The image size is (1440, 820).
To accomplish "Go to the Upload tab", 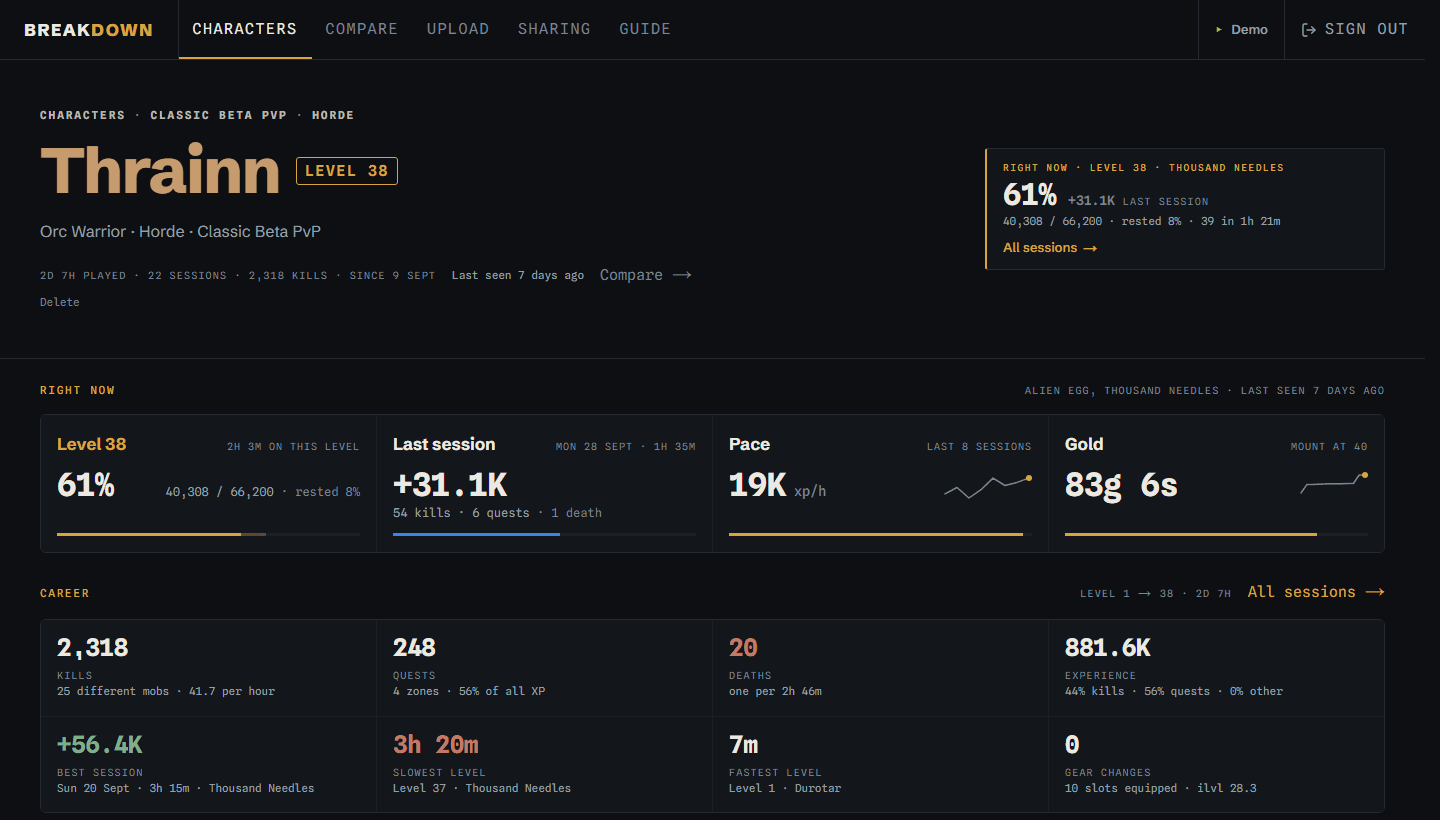I will coord(458,29).
